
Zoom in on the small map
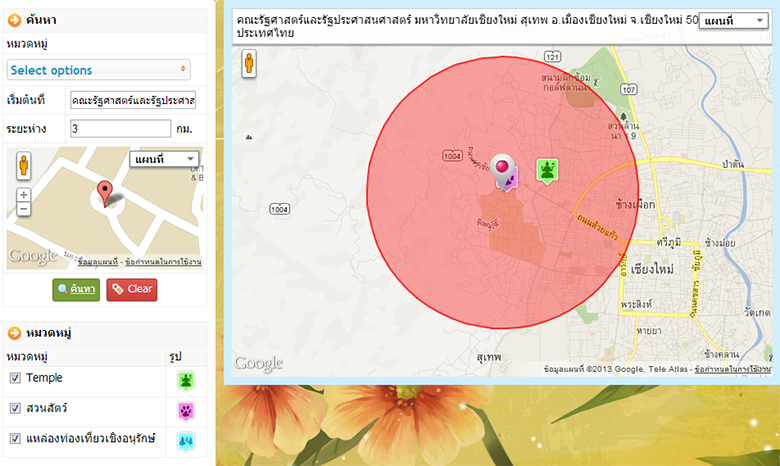(23, 194)
